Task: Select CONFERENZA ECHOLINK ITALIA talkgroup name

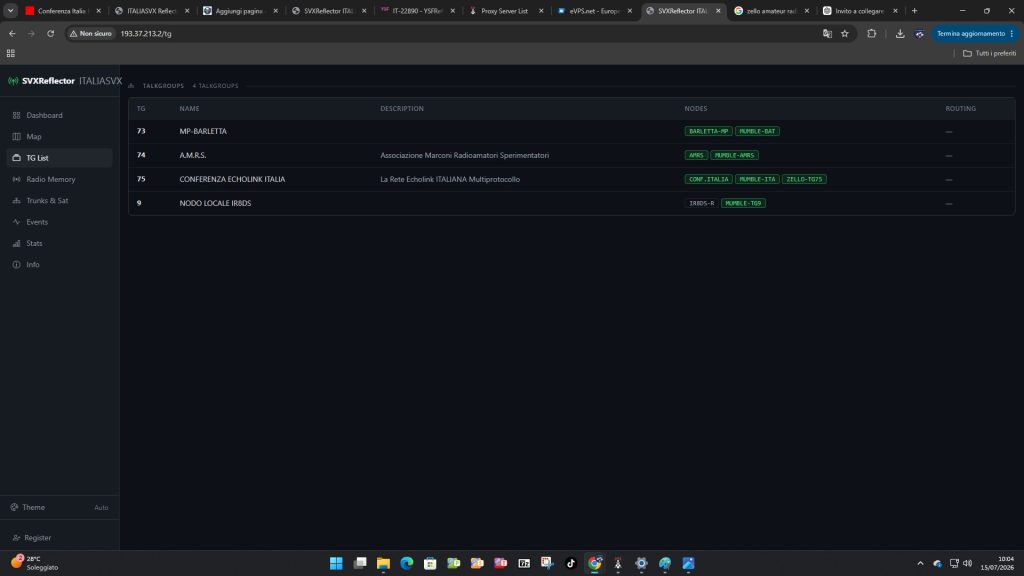Action: click(232, 179)
